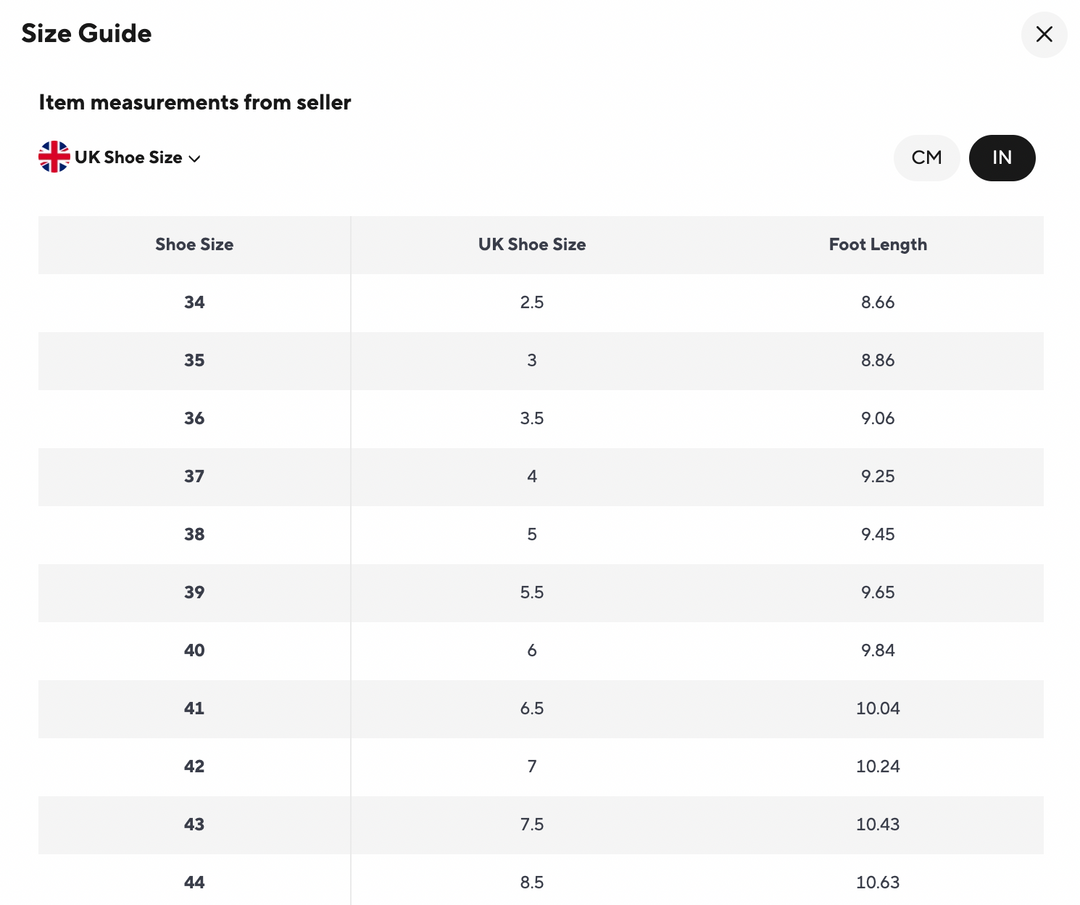Click foot length 8.86 value
This screenshot has height=905, width=1080.
(877, 360)
